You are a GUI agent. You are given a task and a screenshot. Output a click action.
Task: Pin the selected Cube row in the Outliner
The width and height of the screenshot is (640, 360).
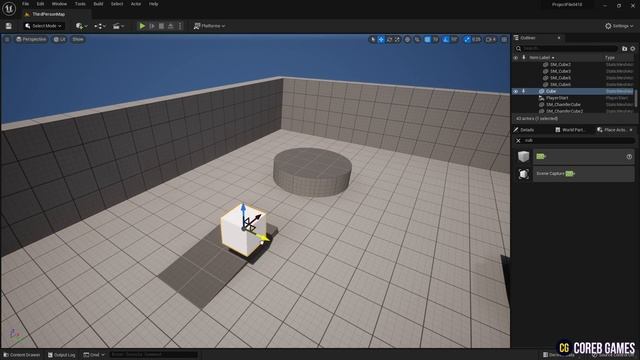click(524, 91)
